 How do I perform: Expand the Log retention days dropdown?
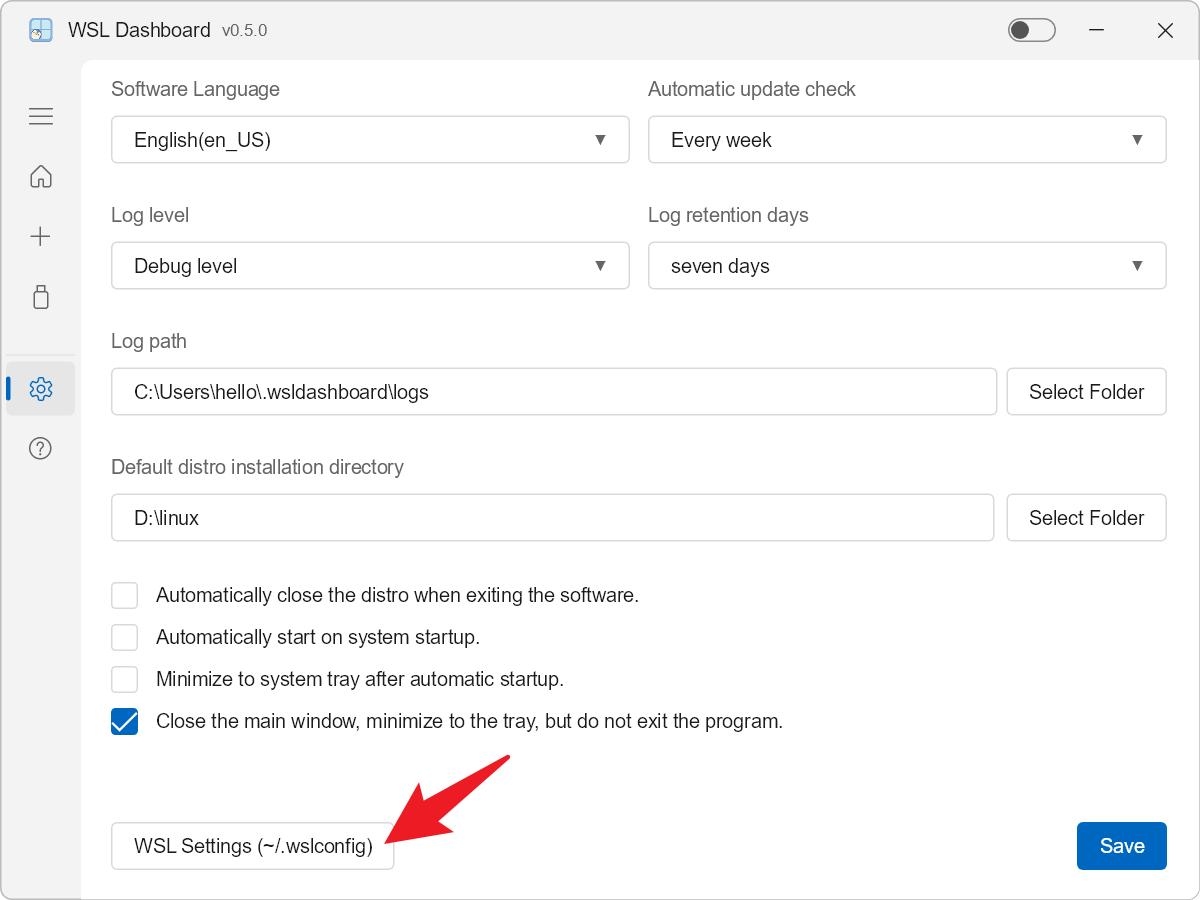(907, 266)
